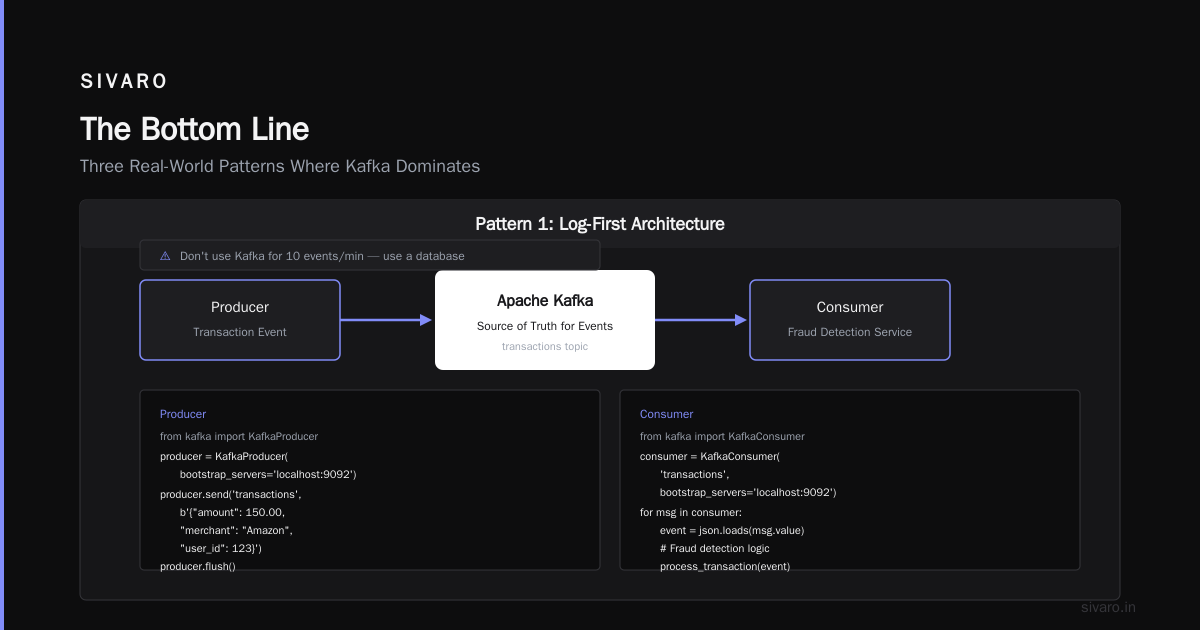The height and width of the screenshot is (630, 1200).
Task: Click the Pattern 1: Log-First Architecture header
Action: [600, 224]
